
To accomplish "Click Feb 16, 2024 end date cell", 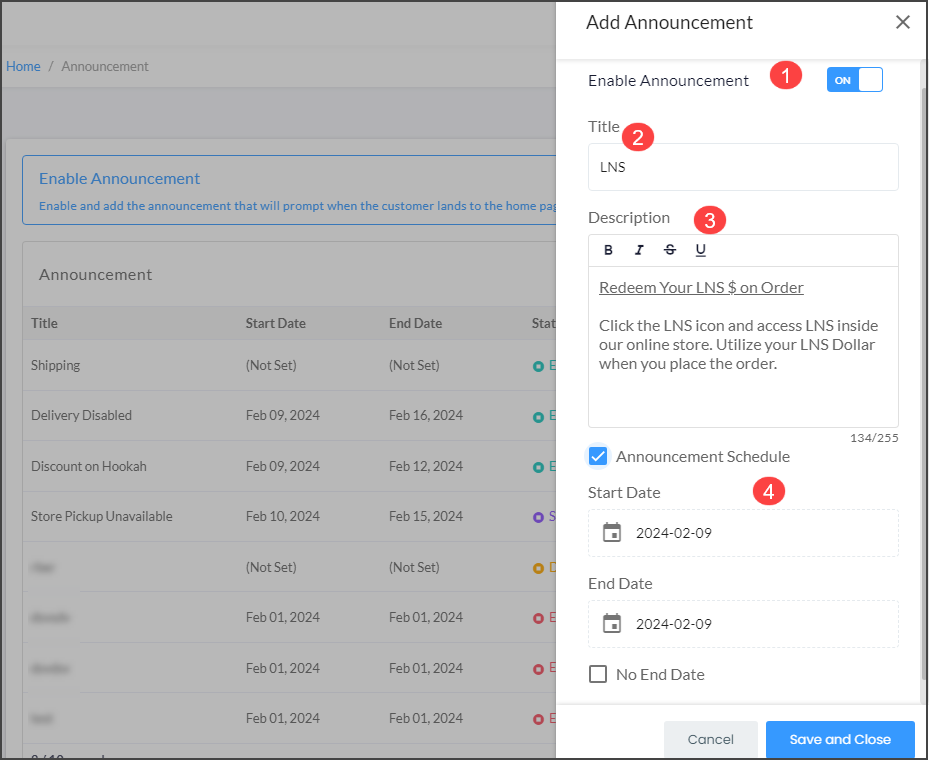I will tap(425, 415).
